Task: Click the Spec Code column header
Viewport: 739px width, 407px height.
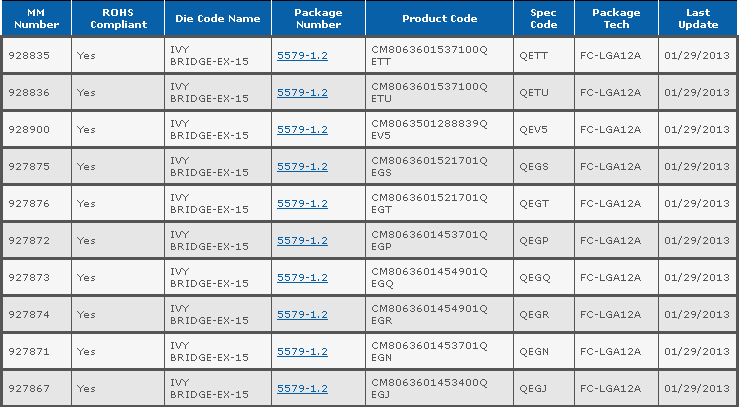Action: coord(542,18)
